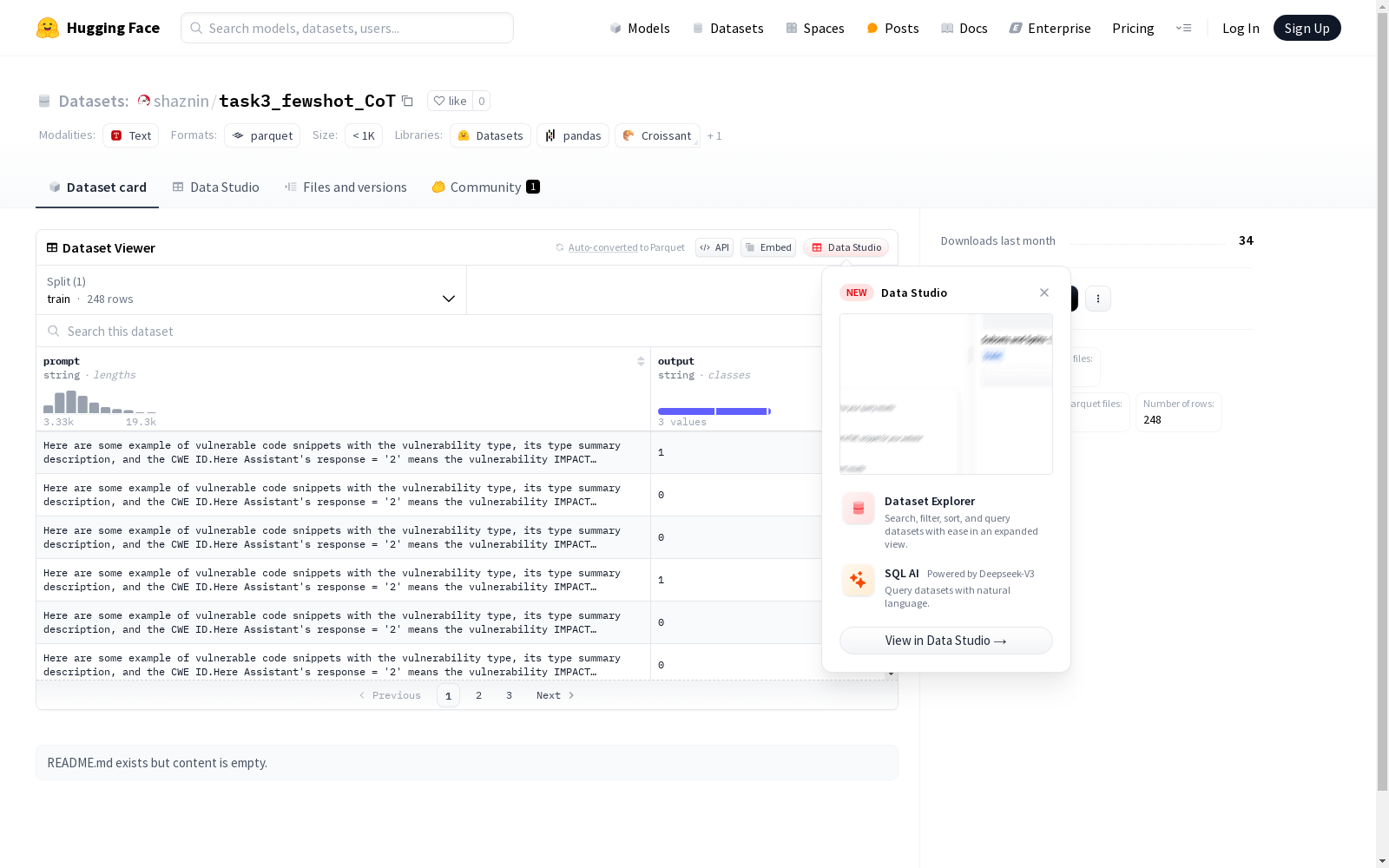Click the prompt lengths histogram
This screenshot has width=1389, height=868.
[x=100, y=402]
